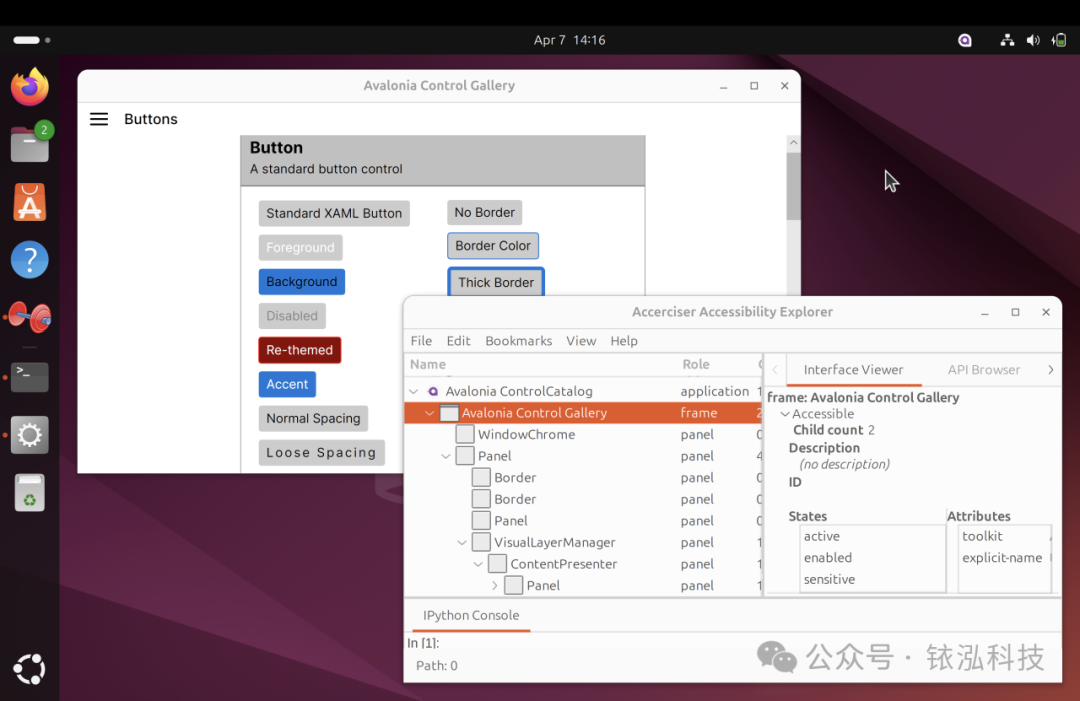Screen dimensions: 1080x701
Task: Open the volume icon in the top bar
Action: [x=1032, y=40]
